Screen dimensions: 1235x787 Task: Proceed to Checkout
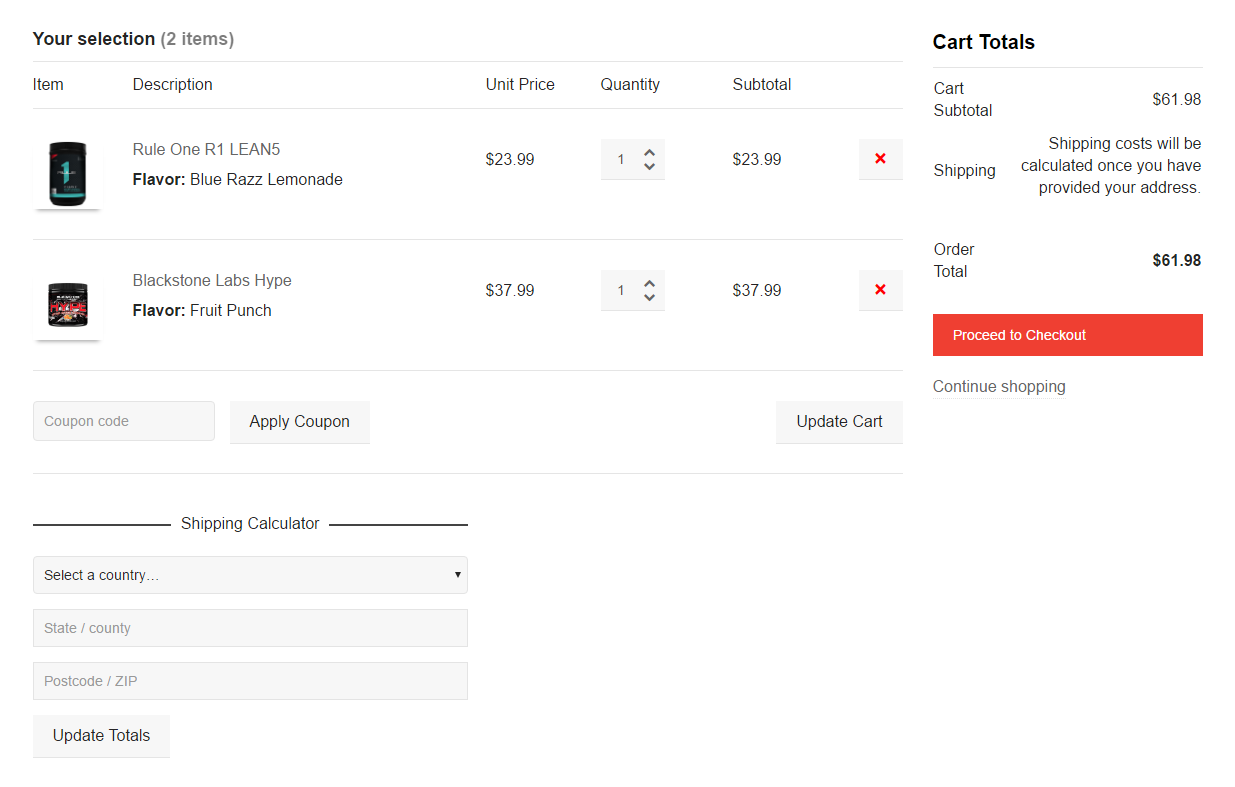click(1067, 335)
